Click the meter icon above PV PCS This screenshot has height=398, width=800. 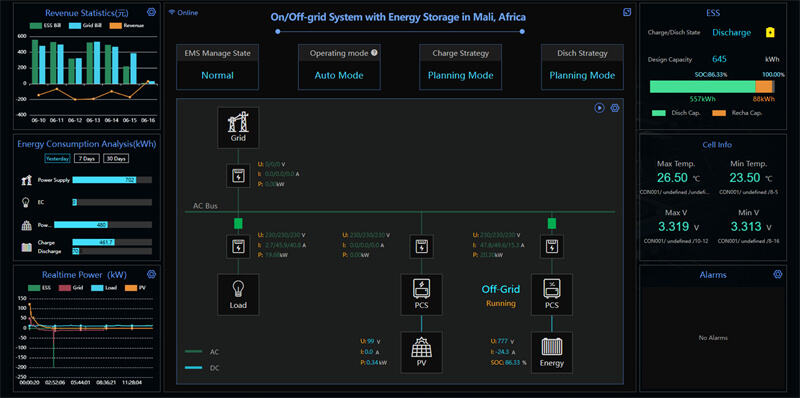point(421,246)
